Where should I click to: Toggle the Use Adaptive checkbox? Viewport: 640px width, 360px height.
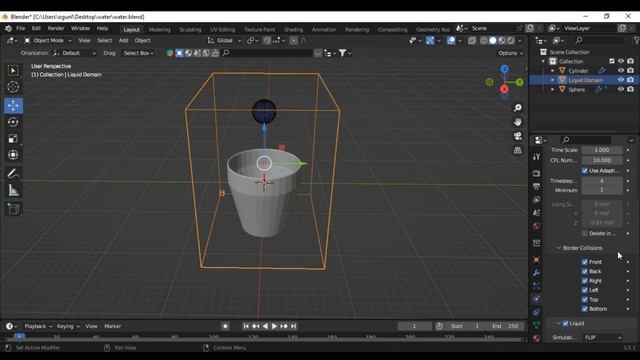click(x=584, y=171)
